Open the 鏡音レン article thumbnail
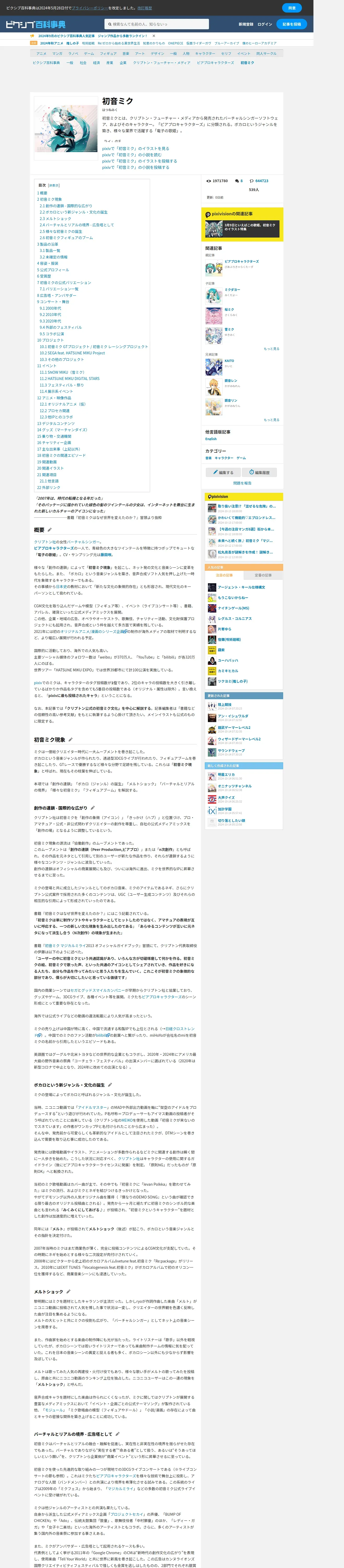344x1568 pixels. (x=213, y=387)
